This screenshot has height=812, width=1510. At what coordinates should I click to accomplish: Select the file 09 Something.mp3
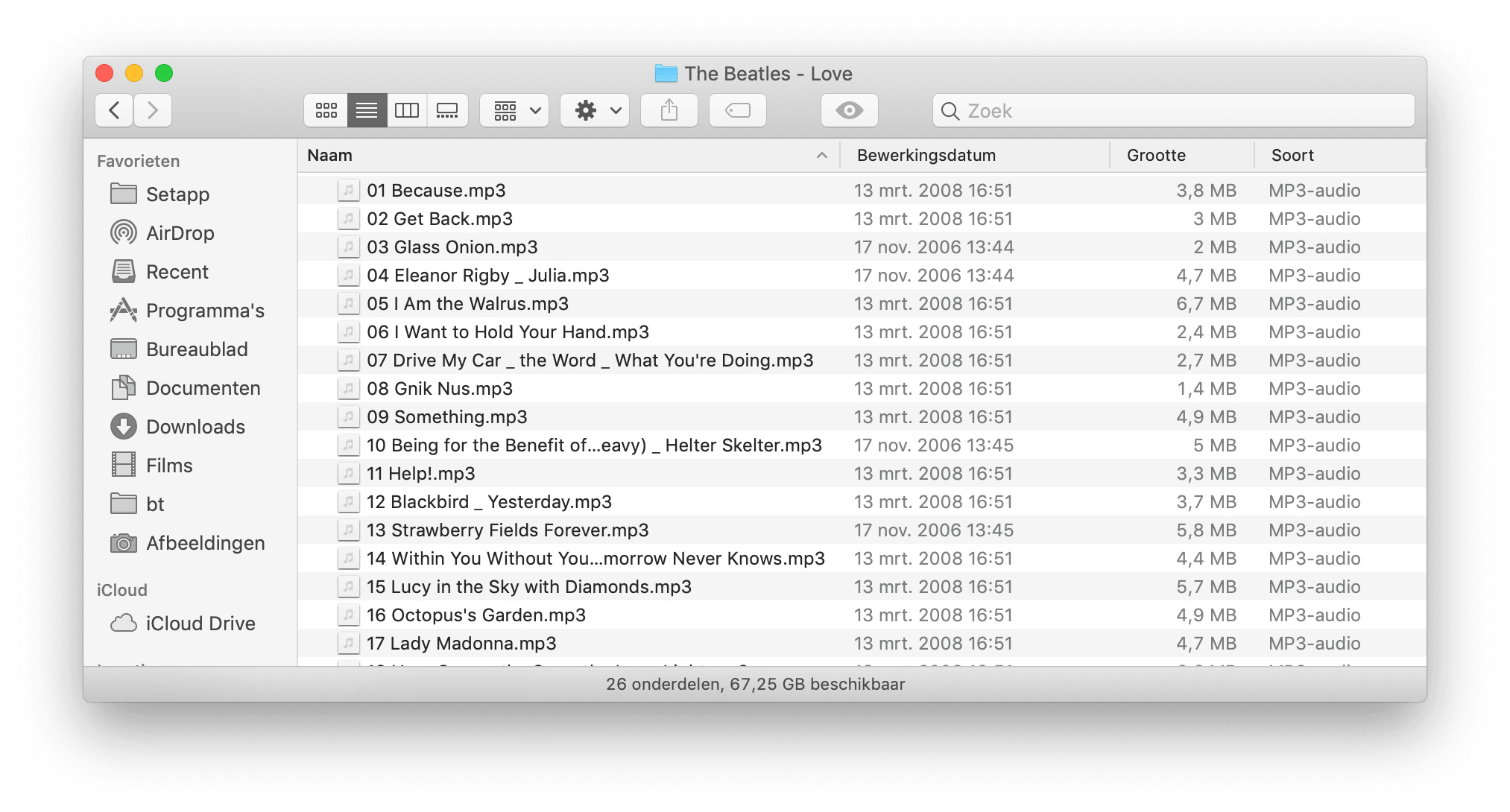pos(862,417)
